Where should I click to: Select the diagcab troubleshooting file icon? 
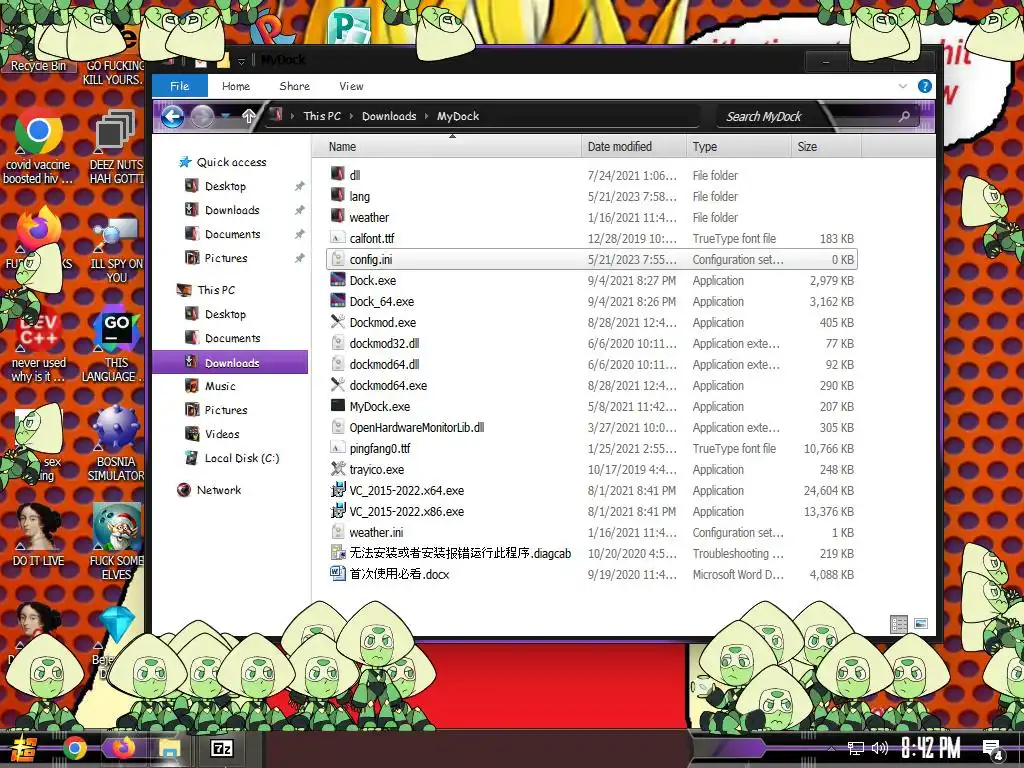coord(338,552)
